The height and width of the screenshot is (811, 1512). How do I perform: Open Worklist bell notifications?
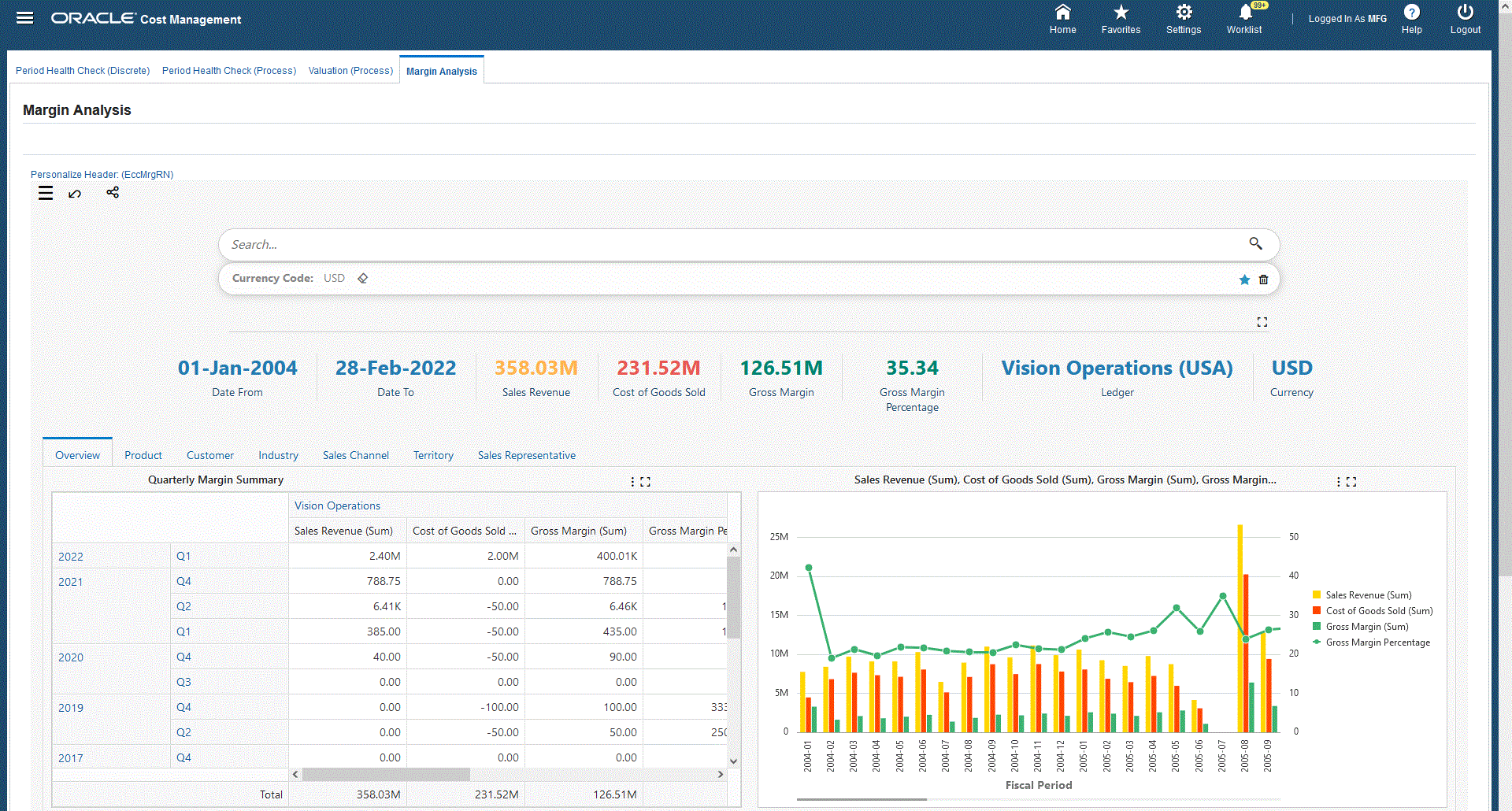(1244, 13)
